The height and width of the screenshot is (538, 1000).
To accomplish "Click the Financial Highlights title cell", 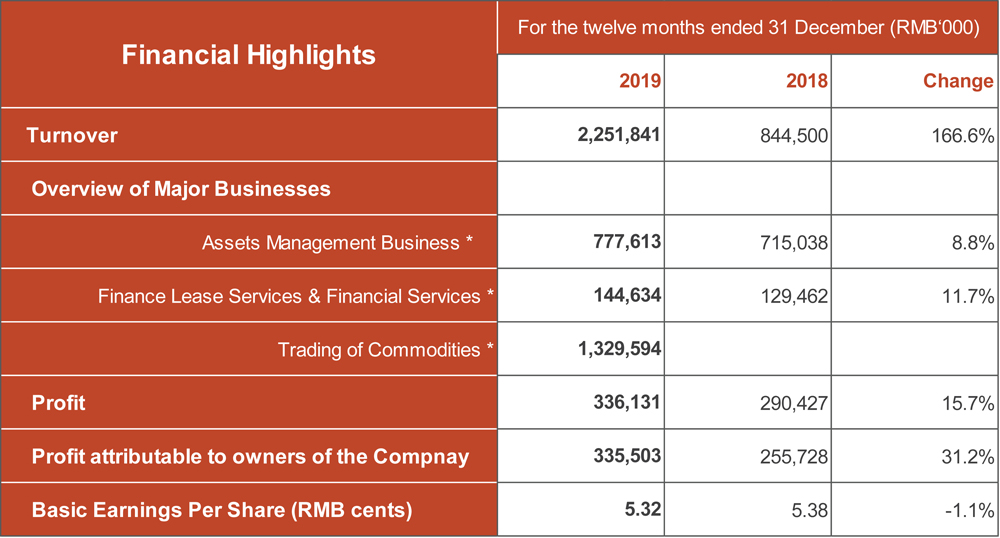I will pyautogui.click(x=248, y=55).
